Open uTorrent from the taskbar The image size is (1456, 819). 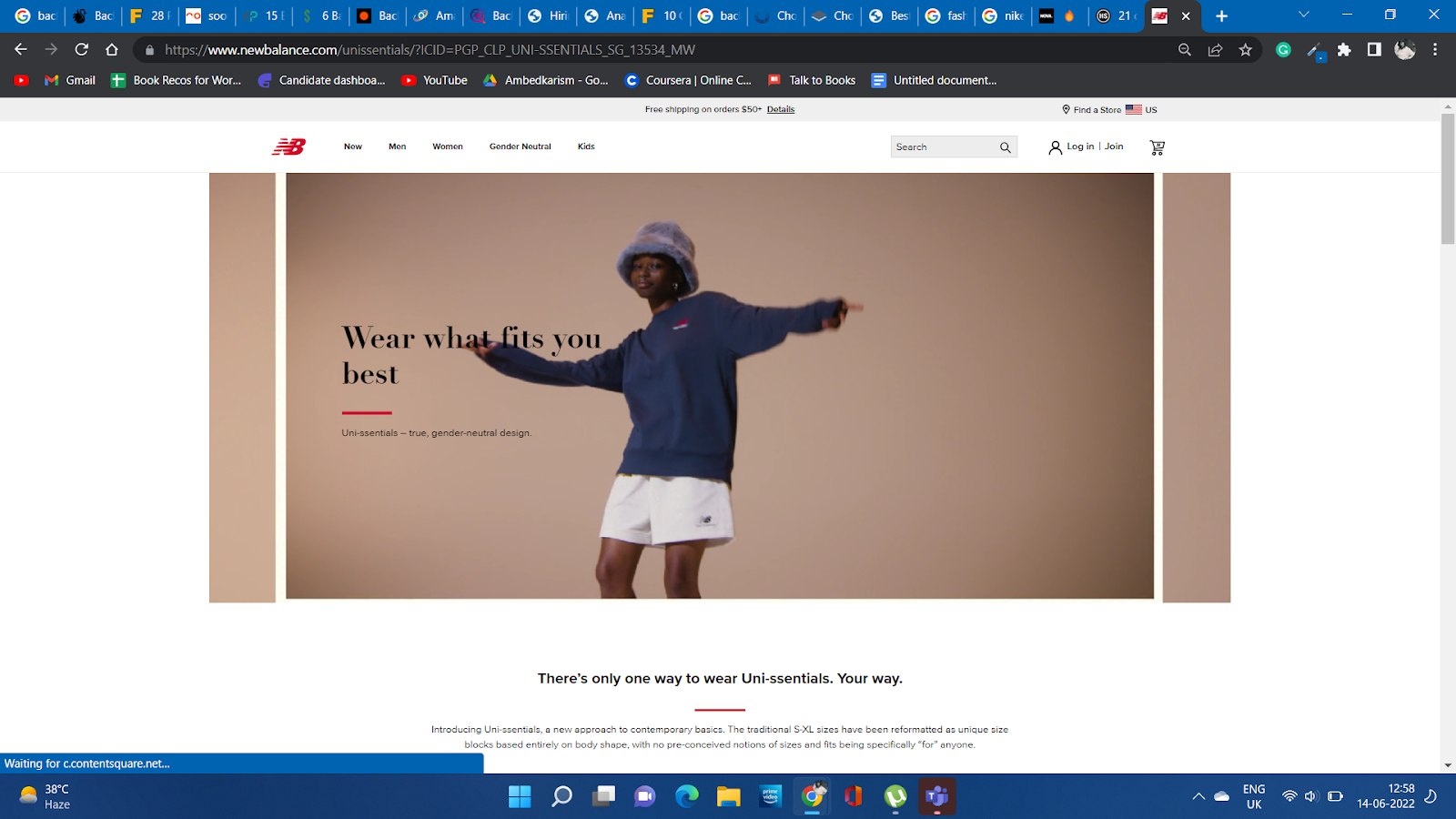tap(895, 796)
